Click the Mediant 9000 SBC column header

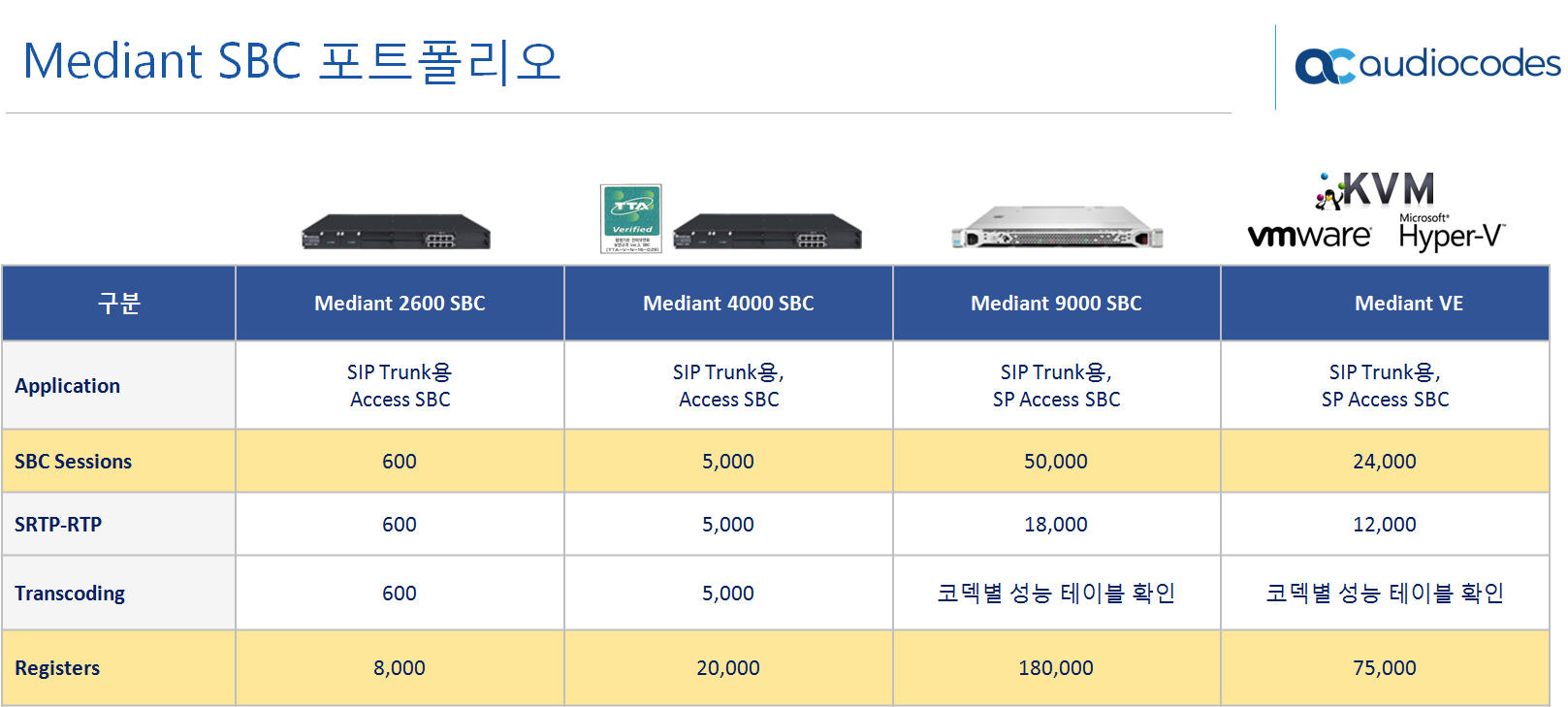[1056, 304]
